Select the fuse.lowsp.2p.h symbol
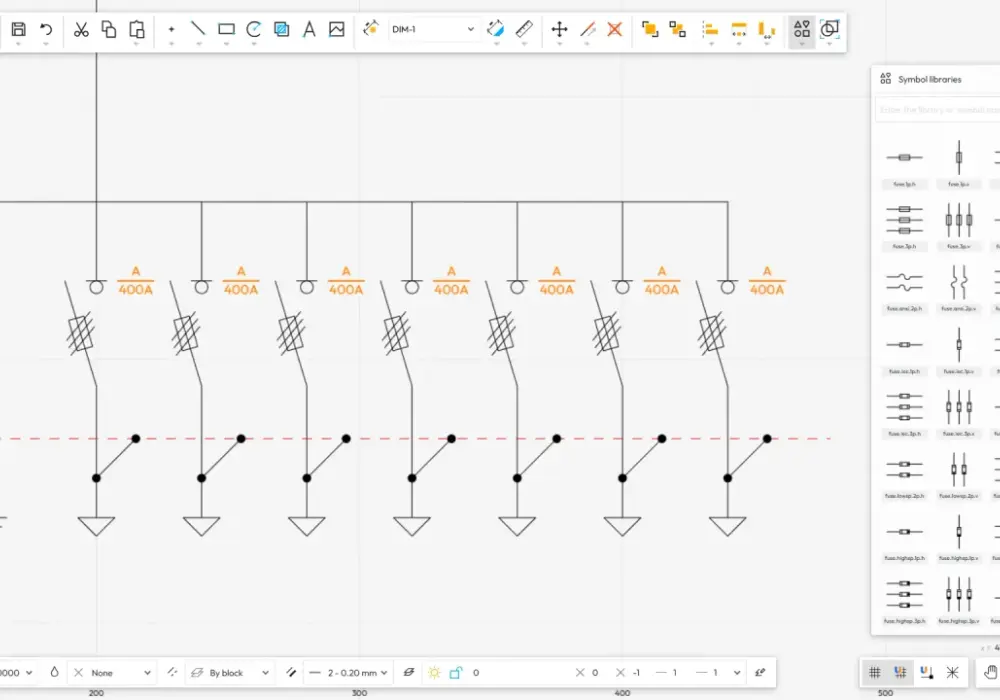Image resolution: width=1000 pixels, height=700 pixels. pyautogui.click(x=904, y=478)
